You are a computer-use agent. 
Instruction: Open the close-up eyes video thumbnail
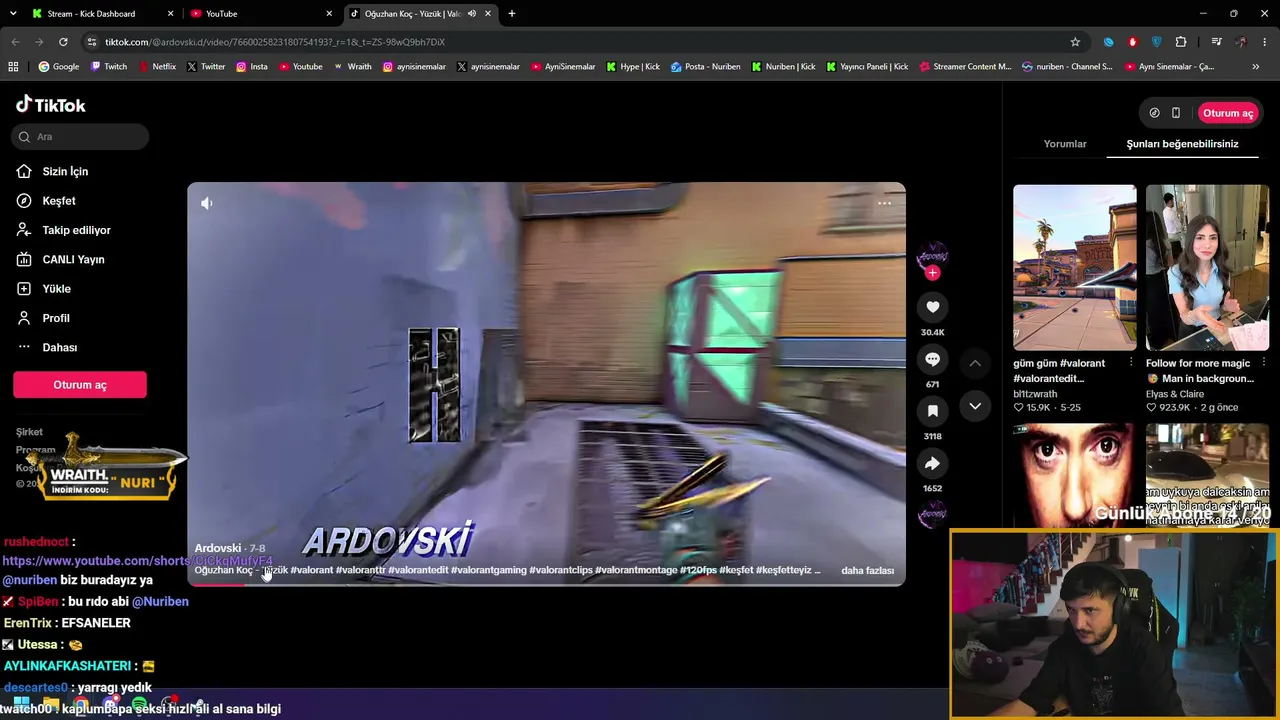pos(1075,475)
